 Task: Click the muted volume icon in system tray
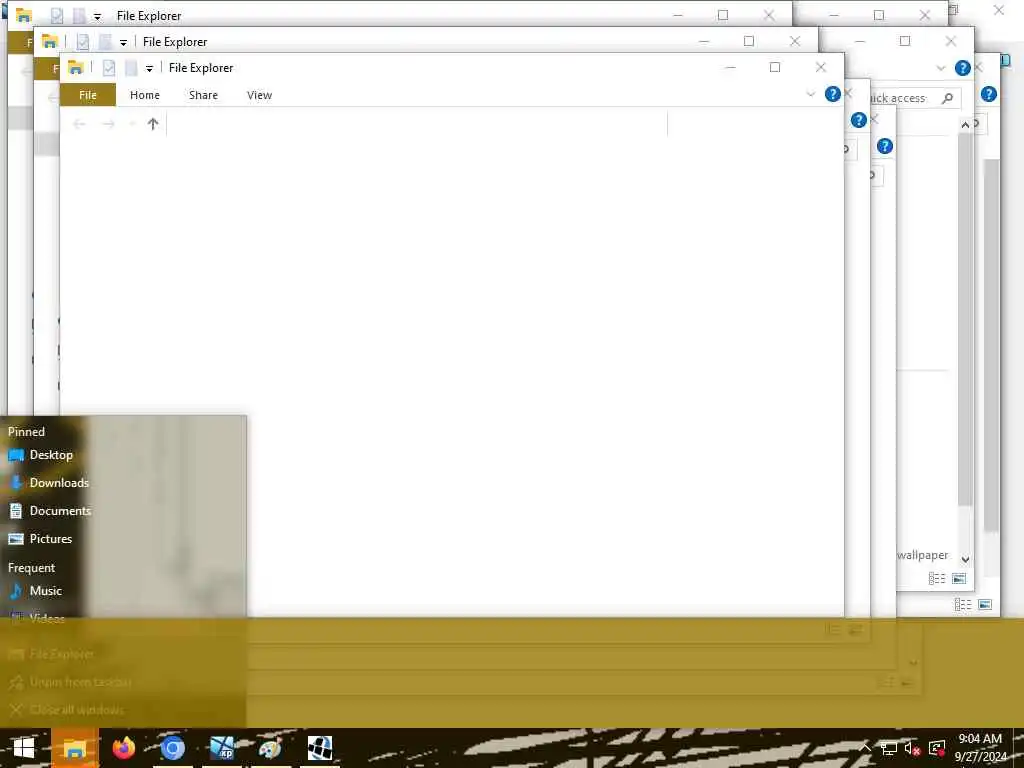[x=912, y=748]
